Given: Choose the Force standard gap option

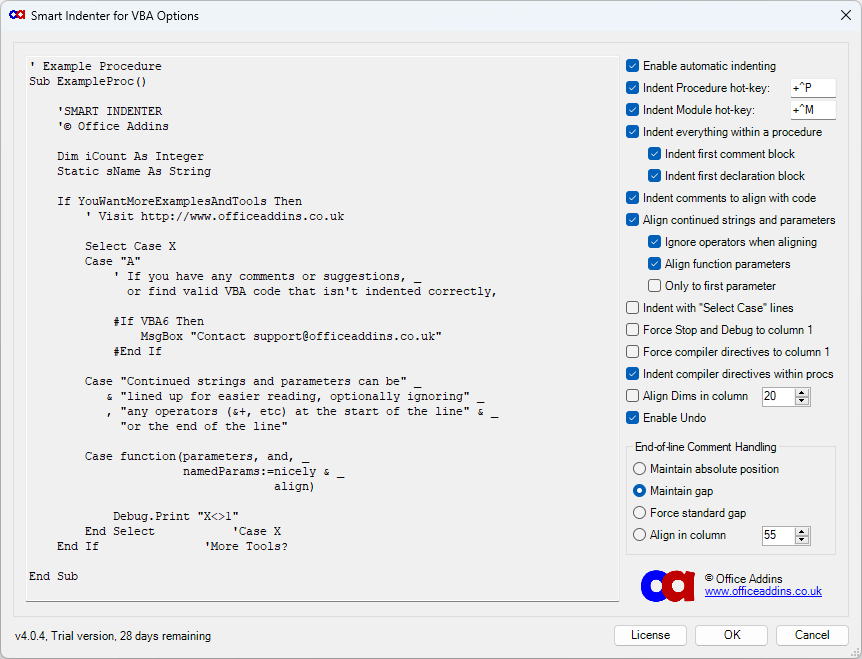Looking at the screenshot, I should click(640, 513).
